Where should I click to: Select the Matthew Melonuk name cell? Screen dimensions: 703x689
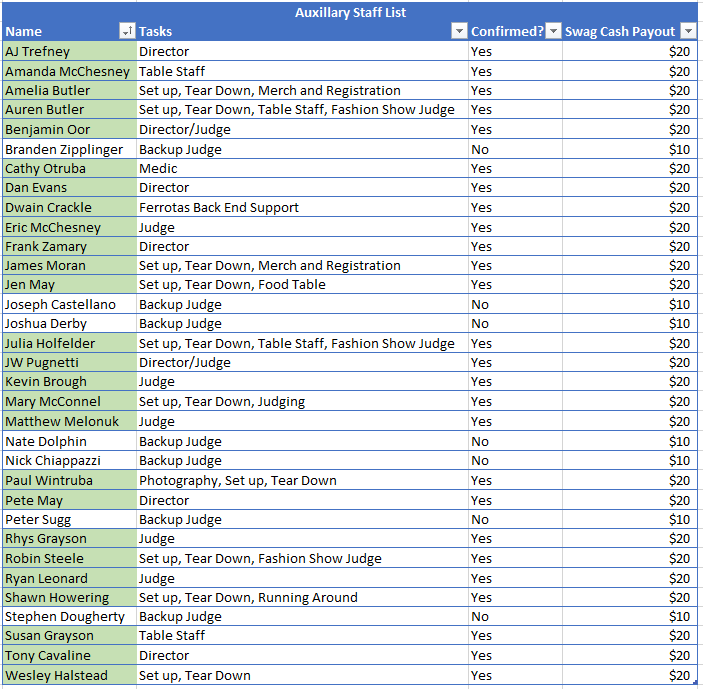click(69, 421)
